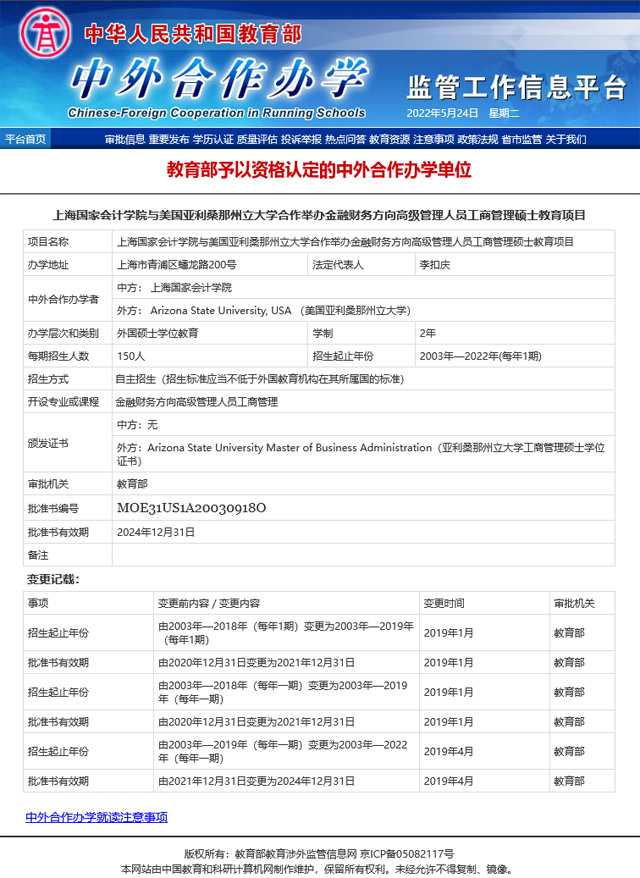Click footer ICP number 京ICP备05082117号
The width and height of the screenshot is (640, 878).
(x=407, y=854)
